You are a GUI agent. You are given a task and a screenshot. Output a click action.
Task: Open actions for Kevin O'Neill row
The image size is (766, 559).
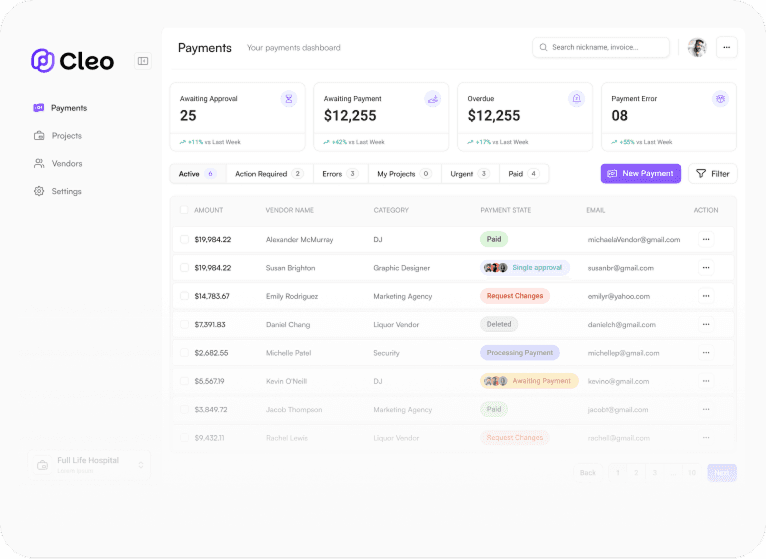[706, 381]
